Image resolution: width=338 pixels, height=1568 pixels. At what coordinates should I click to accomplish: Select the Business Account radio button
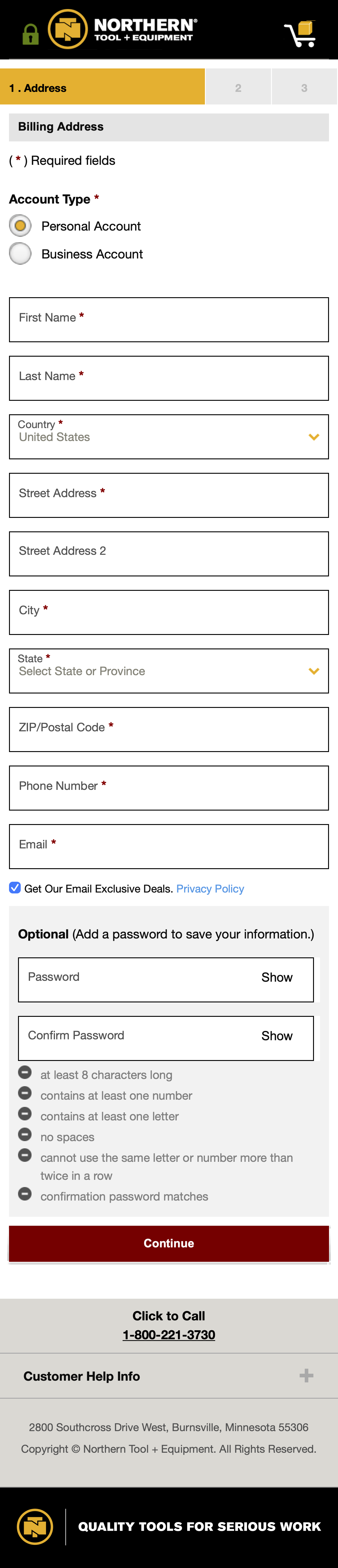[20, 254]
